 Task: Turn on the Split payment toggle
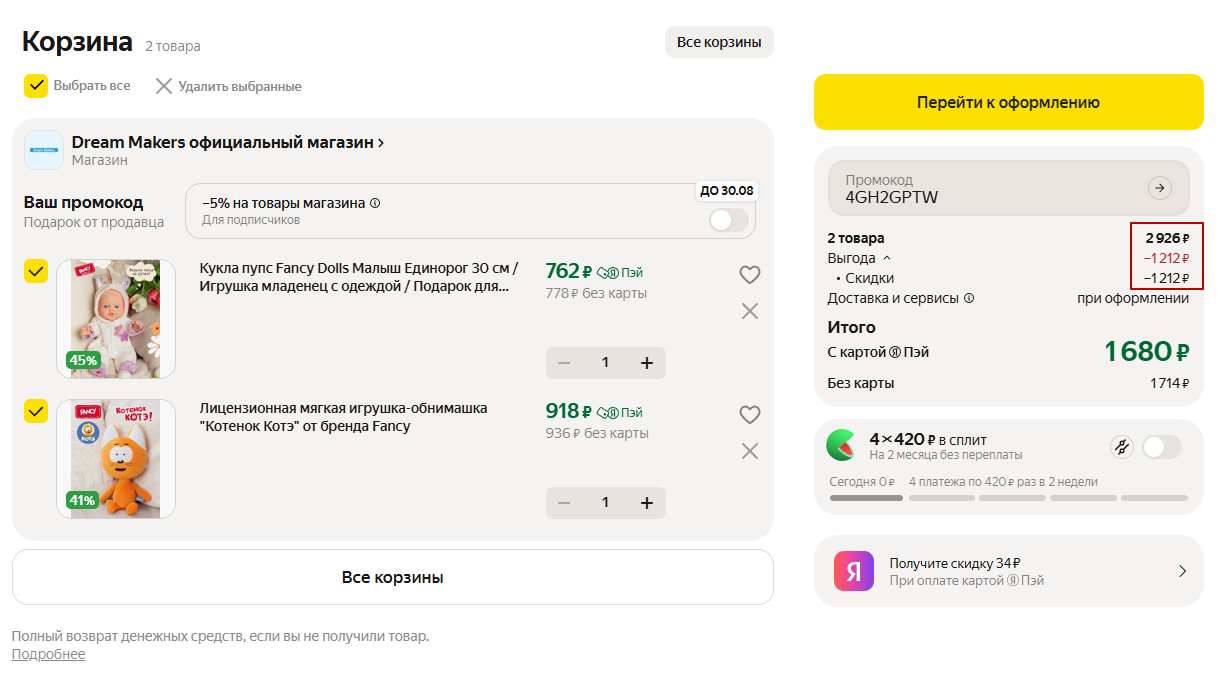[1161, 447]
